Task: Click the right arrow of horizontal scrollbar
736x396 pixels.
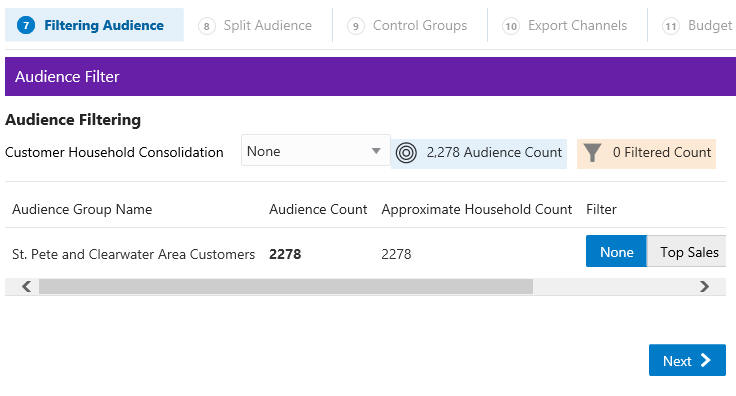Action: point(704,287)
